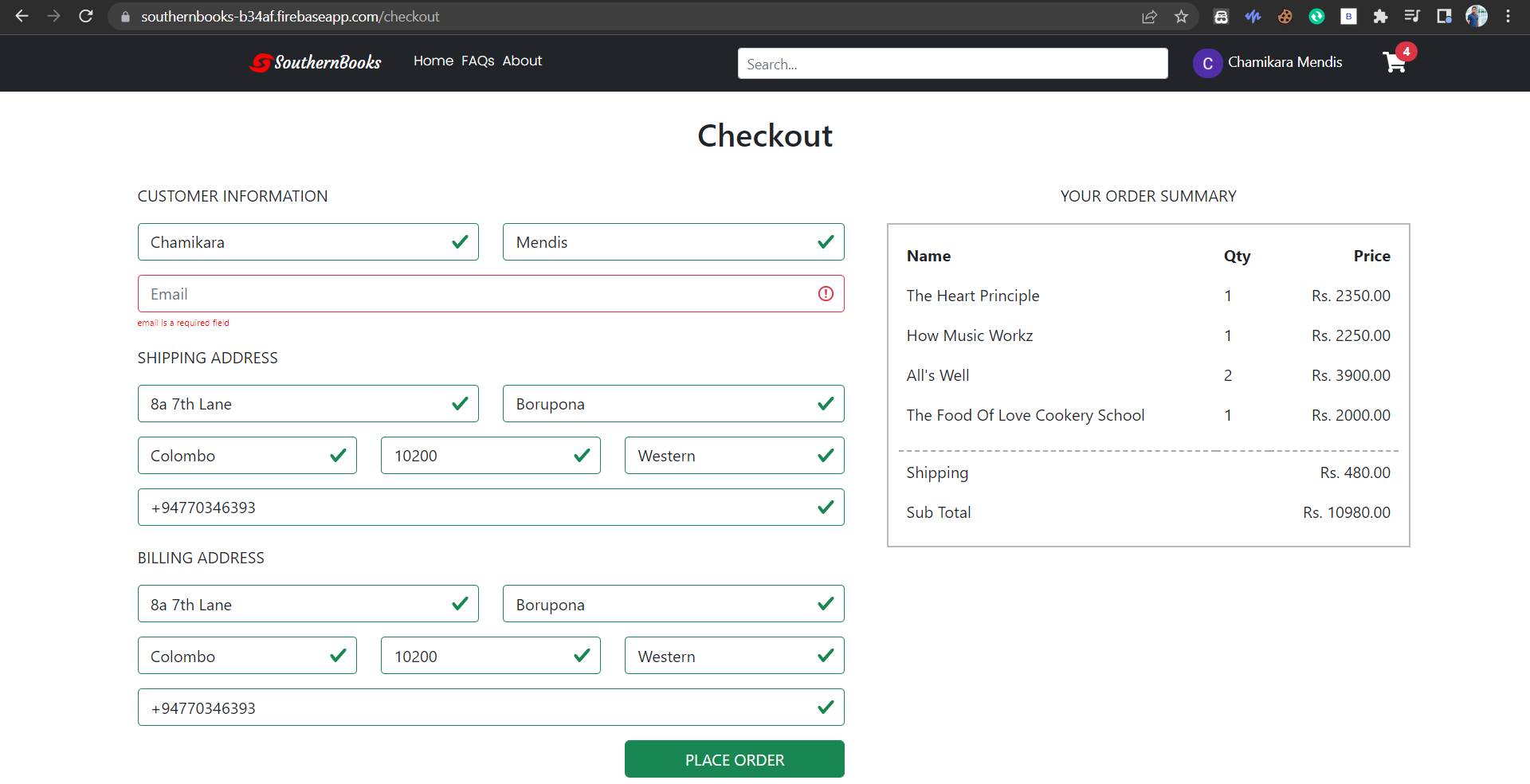Open the FAQs page

coord(477,61)
